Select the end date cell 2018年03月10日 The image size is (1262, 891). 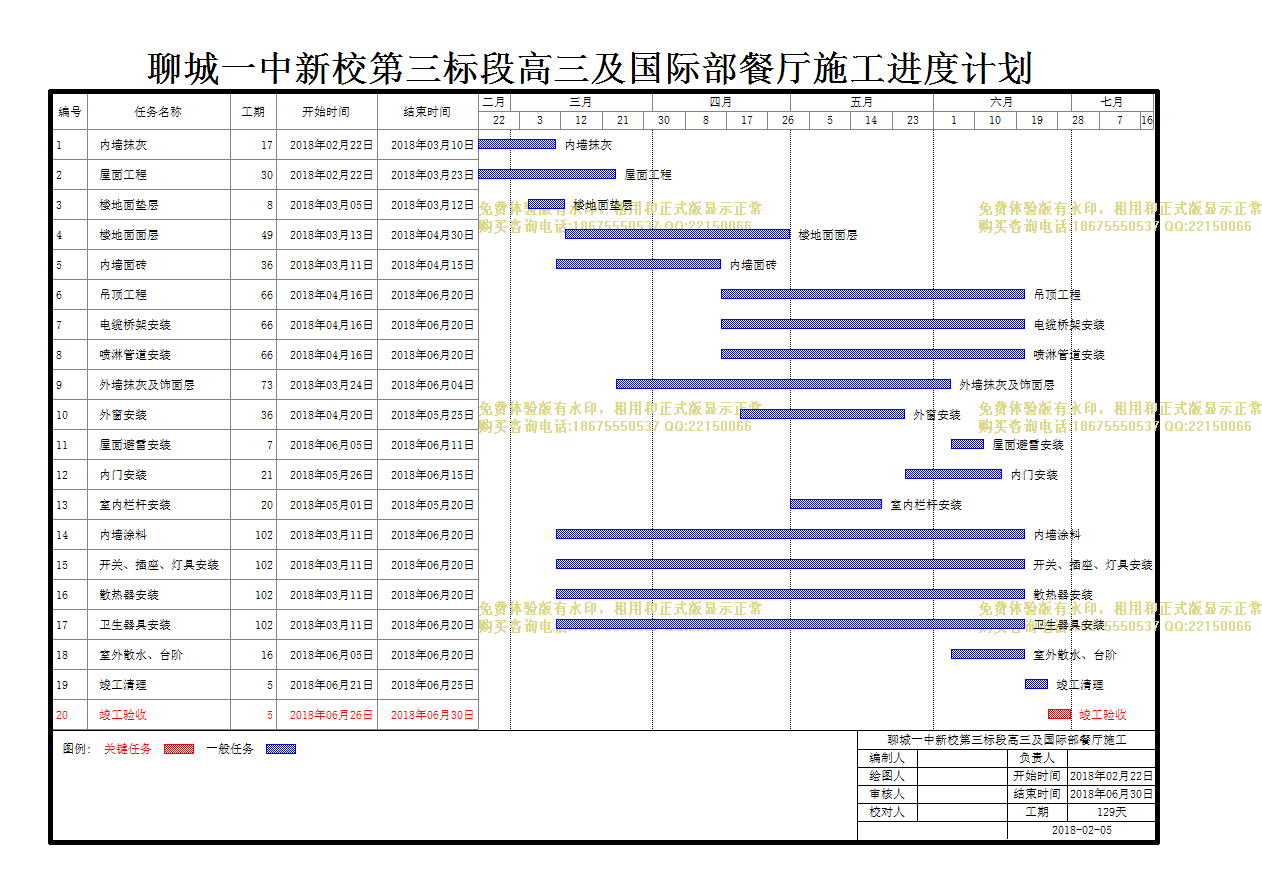point(428,145)
